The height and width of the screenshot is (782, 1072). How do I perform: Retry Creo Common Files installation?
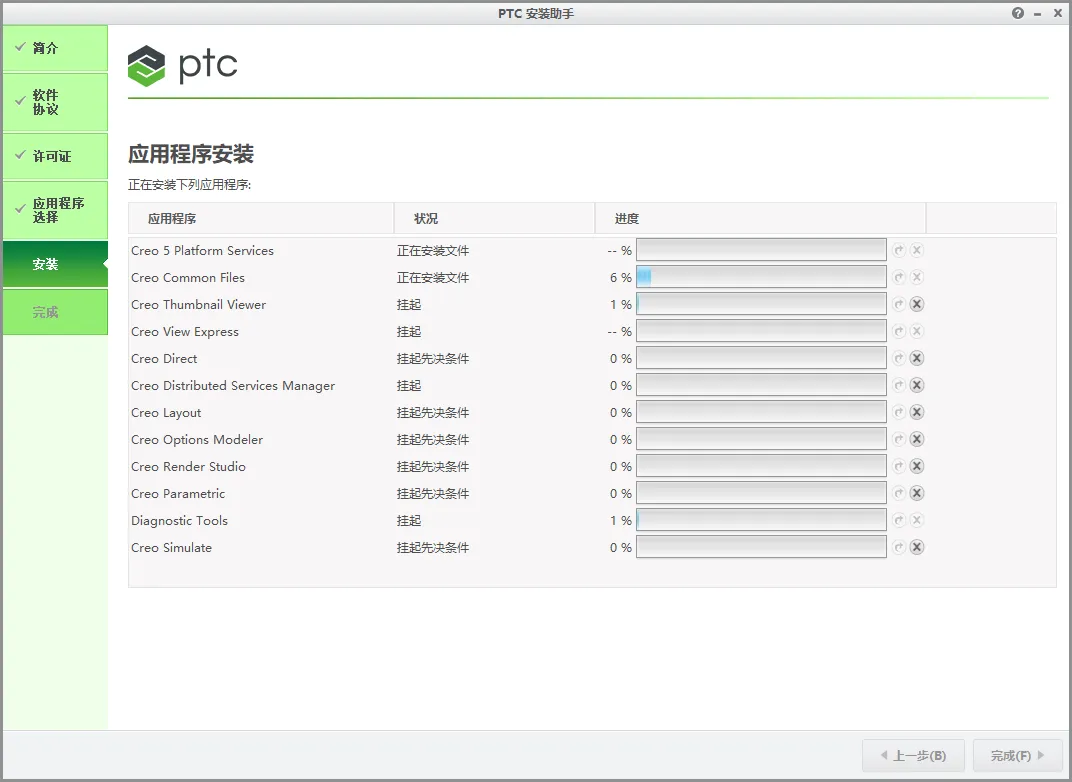tap(899, 277)
